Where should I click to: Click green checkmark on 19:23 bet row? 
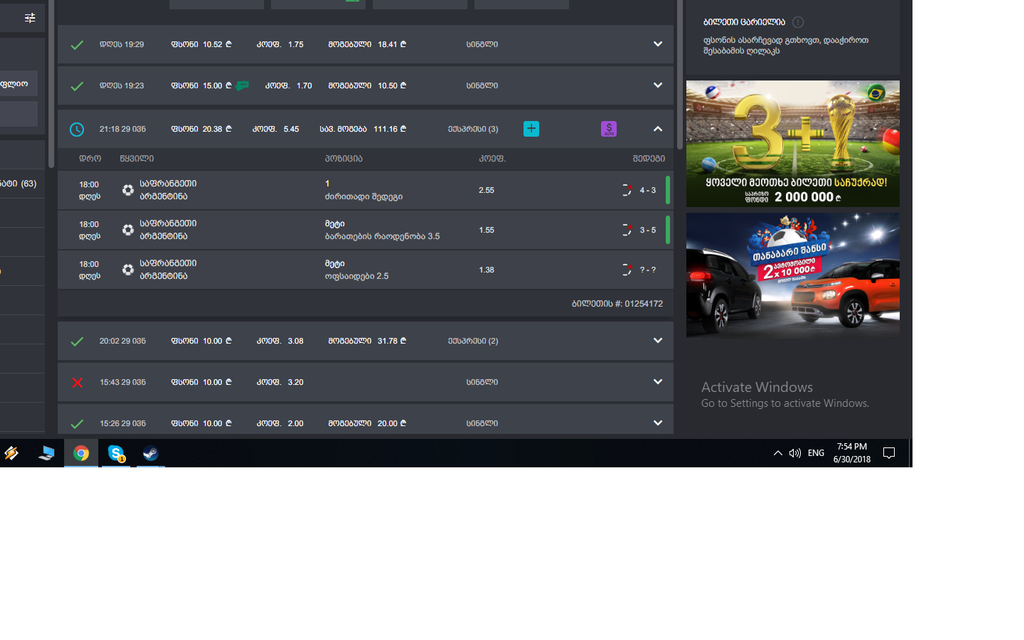(x=77, y=86)
